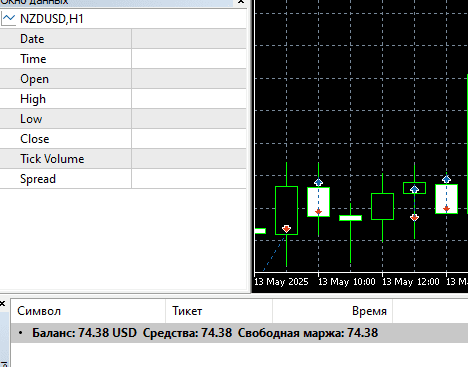Viewport: 468px width, 367px height.
Task: Click the 13 May 12:00 time axis label
Action: [410, 282]
